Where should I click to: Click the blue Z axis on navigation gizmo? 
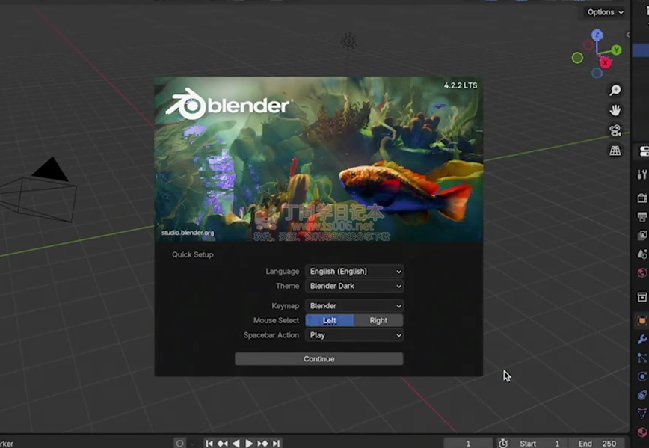point(597,35)
